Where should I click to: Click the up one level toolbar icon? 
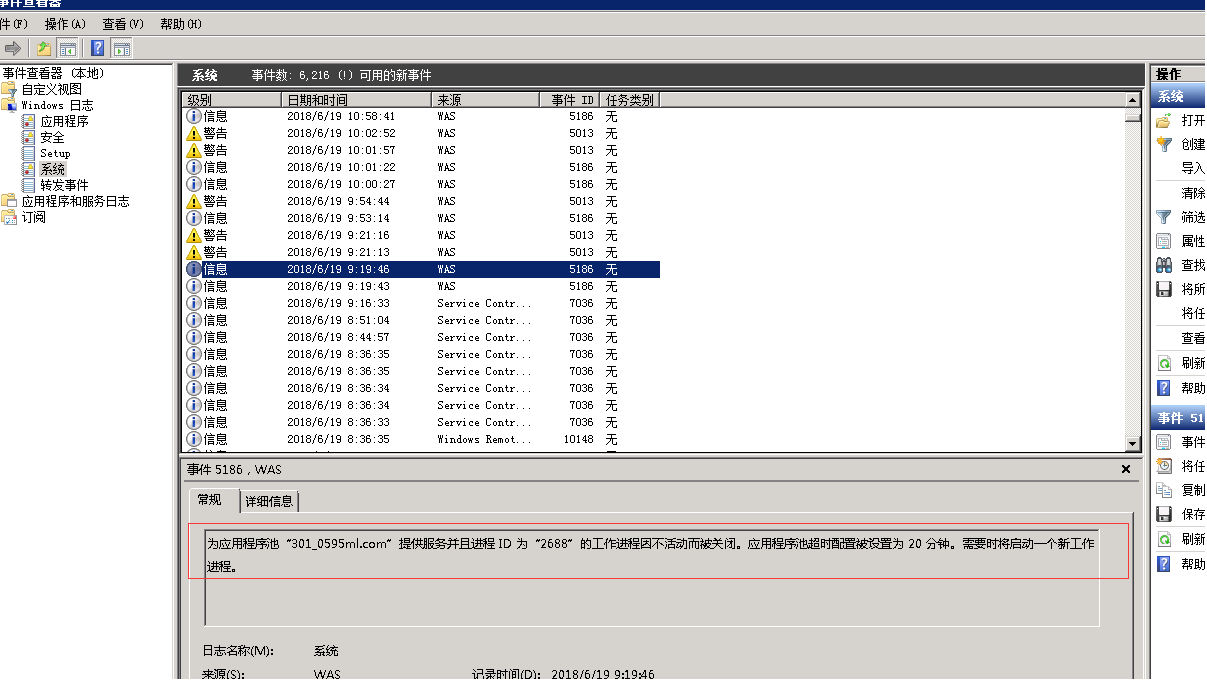tap(44, 48)
